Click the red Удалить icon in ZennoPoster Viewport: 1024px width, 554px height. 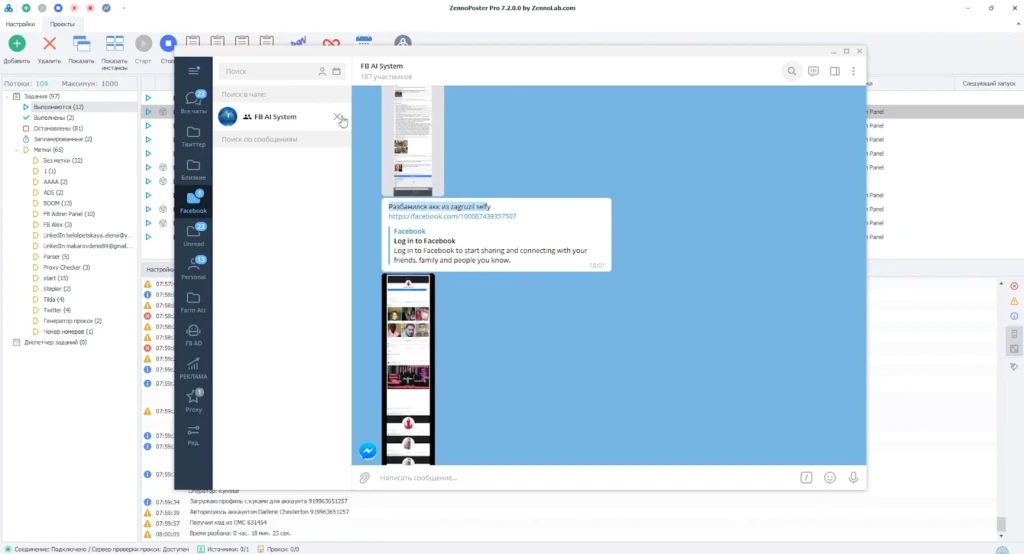[49, 44]
